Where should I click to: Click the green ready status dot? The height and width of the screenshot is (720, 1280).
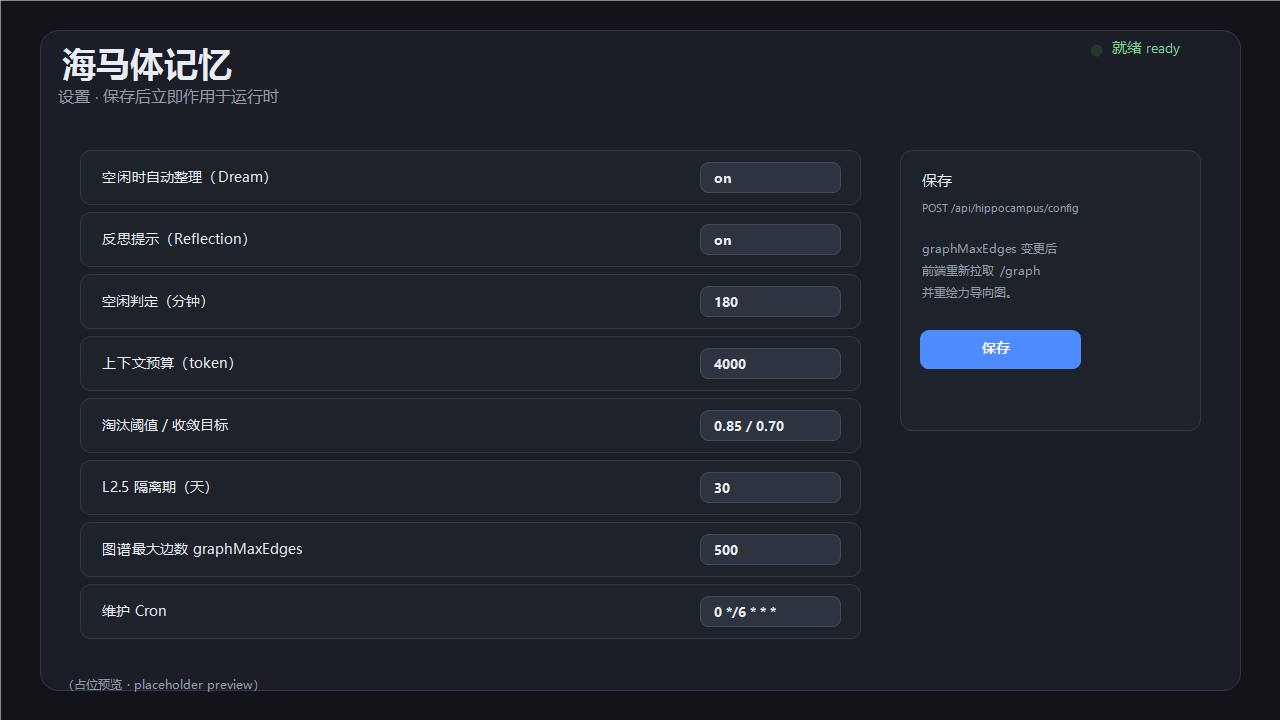[x=1097, y=50]
